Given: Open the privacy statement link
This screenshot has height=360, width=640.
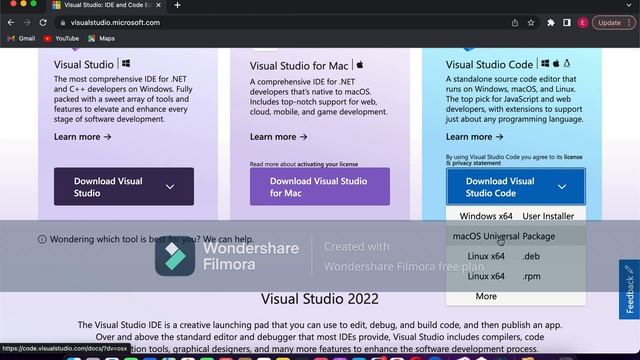Looking at the screenshot, I should [476, 163].
